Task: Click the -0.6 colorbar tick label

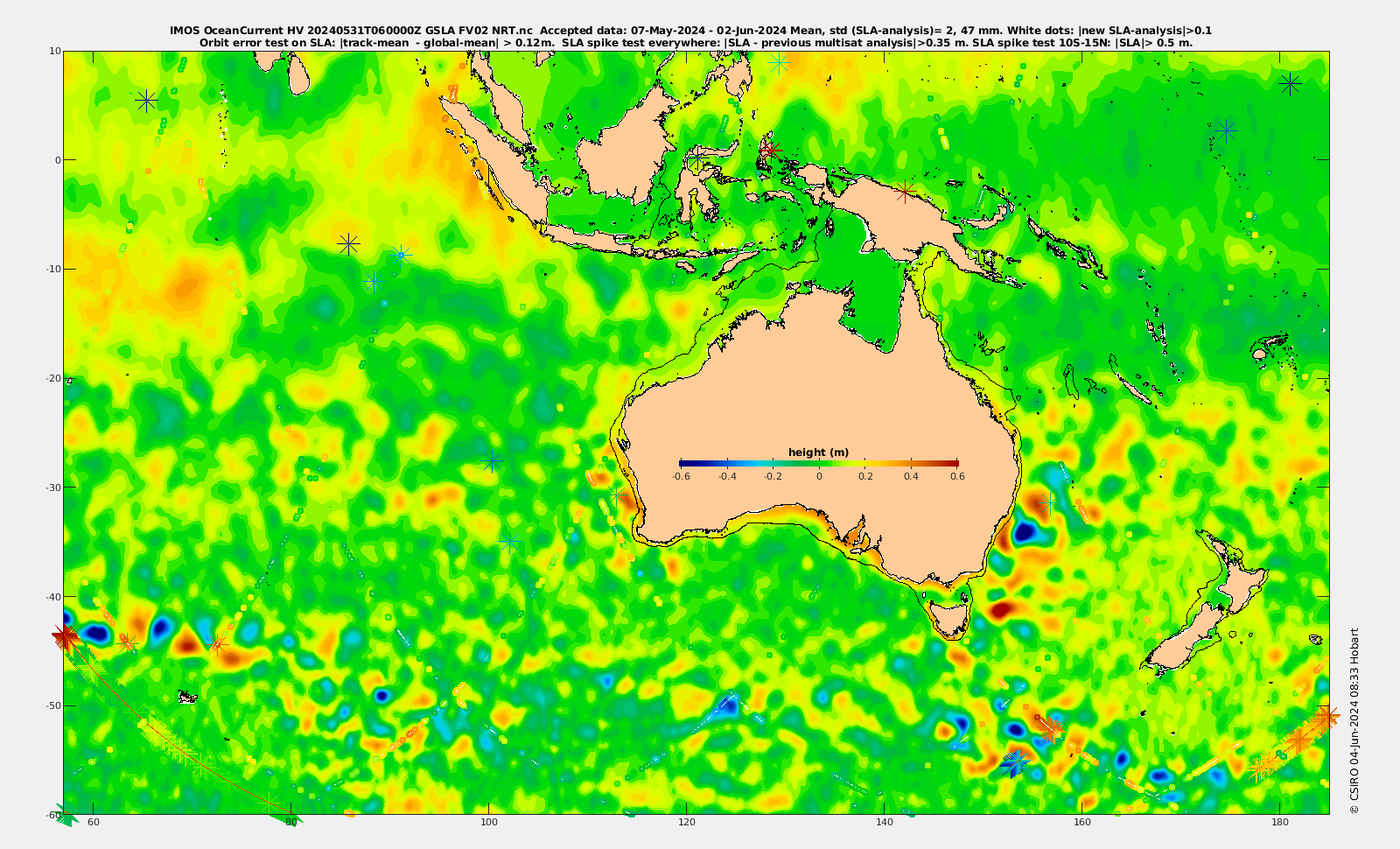Action: tap(681, 477)
